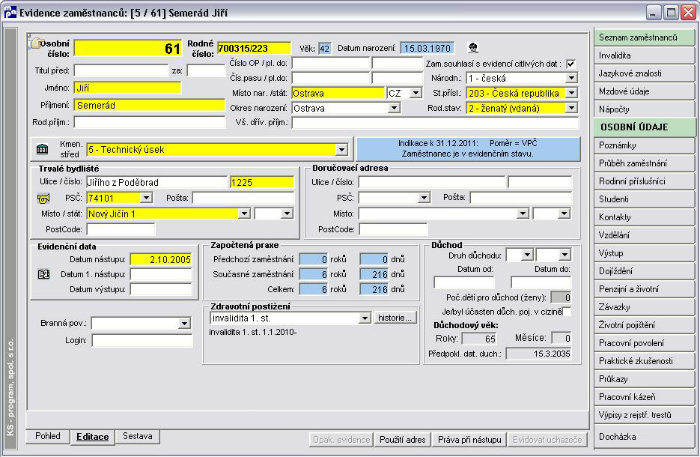
Task: Open the Penzijní a životní section
Action: pyautogui.click(x=644, y=289)
